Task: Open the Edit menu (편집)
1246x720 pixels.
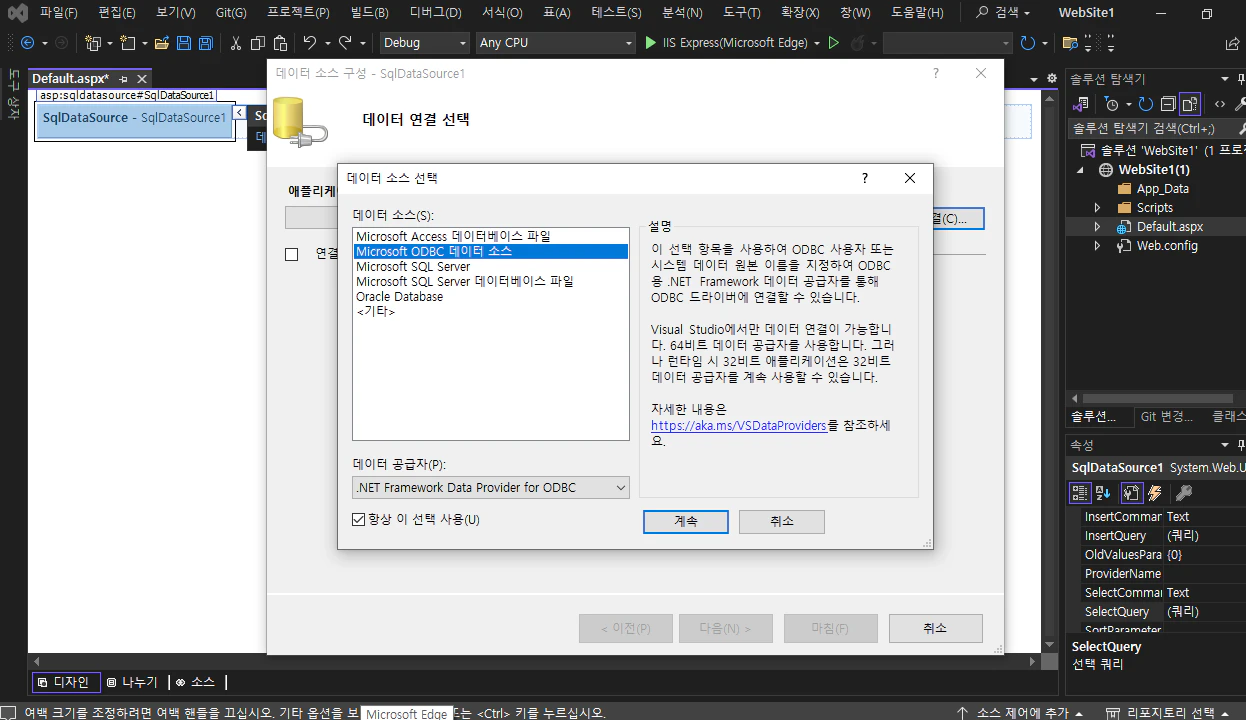Action: click(117, 13)
